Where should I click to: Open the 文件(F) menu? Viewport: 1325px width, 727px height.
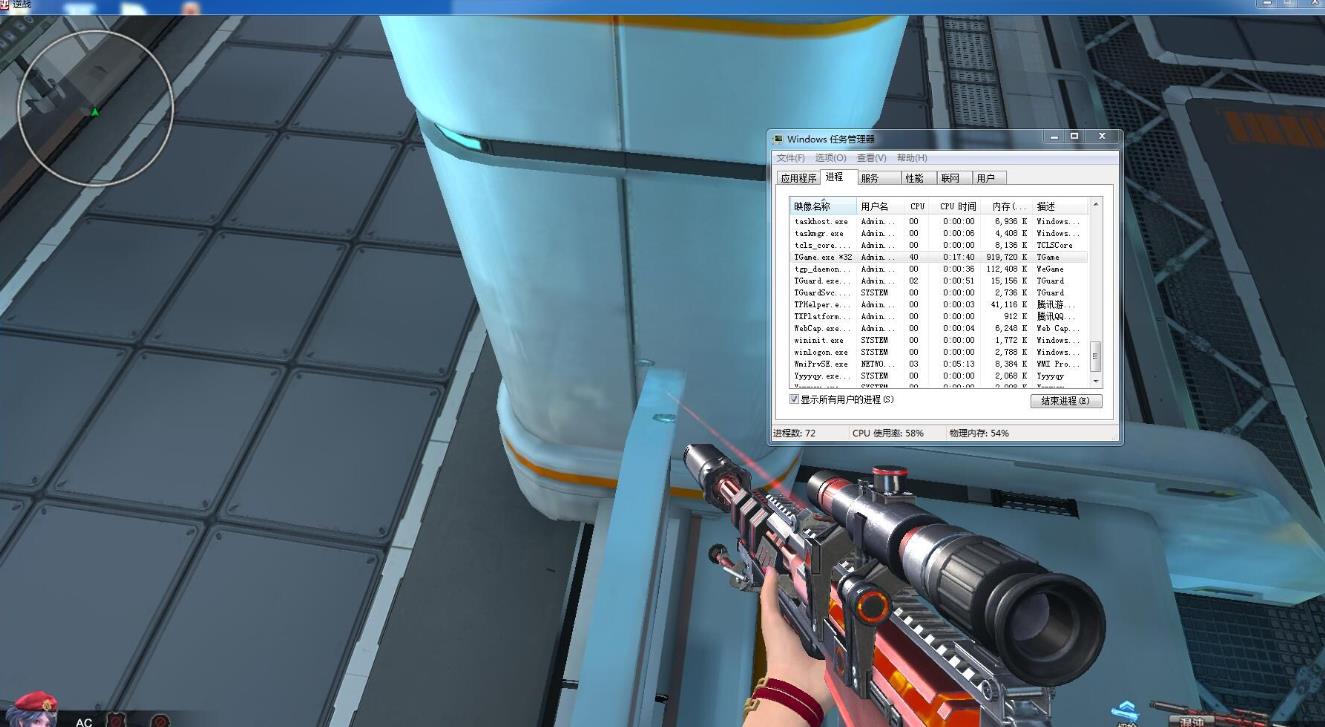click(790, 158)
